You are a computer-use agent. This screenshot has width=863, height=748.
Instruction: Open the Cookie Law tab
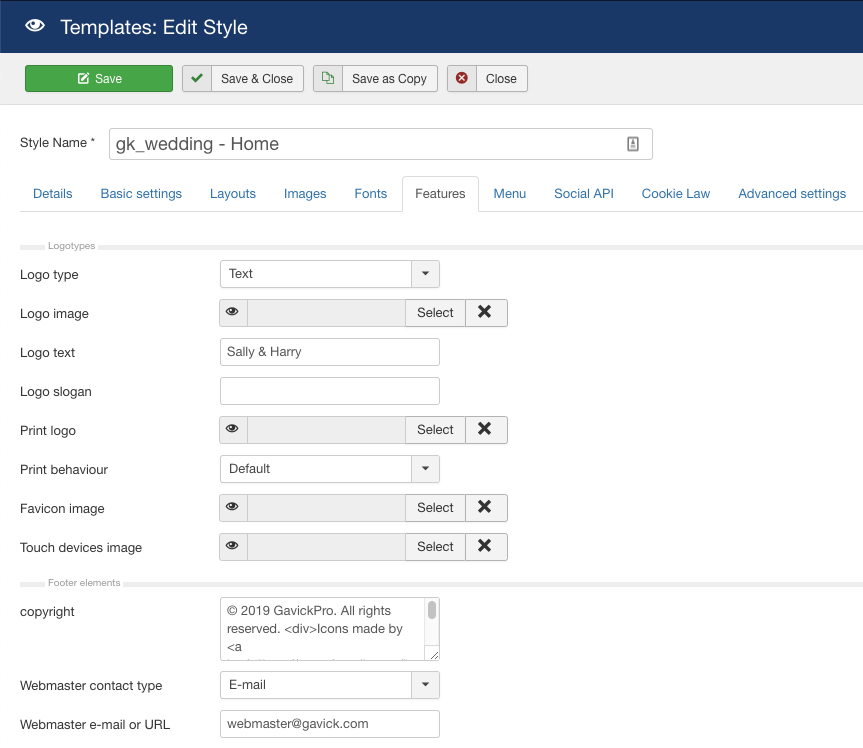pyautogui.click(x=676, y=194)
